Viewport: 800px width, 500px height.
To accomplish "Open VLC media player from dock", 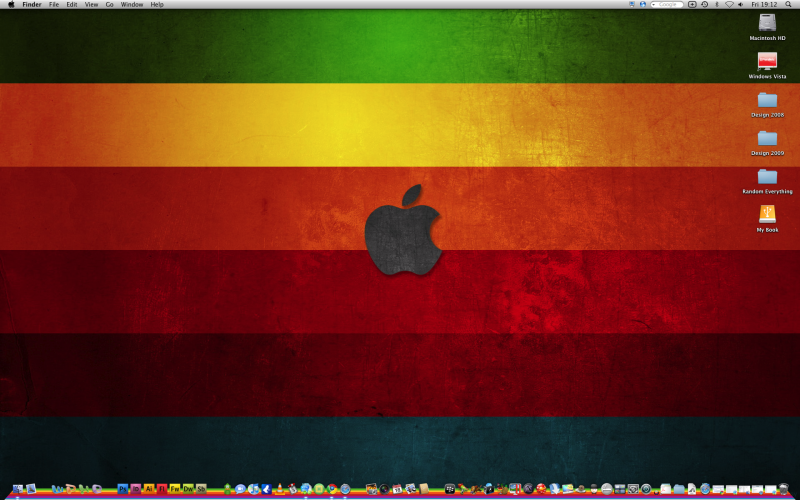I will 280,489.
